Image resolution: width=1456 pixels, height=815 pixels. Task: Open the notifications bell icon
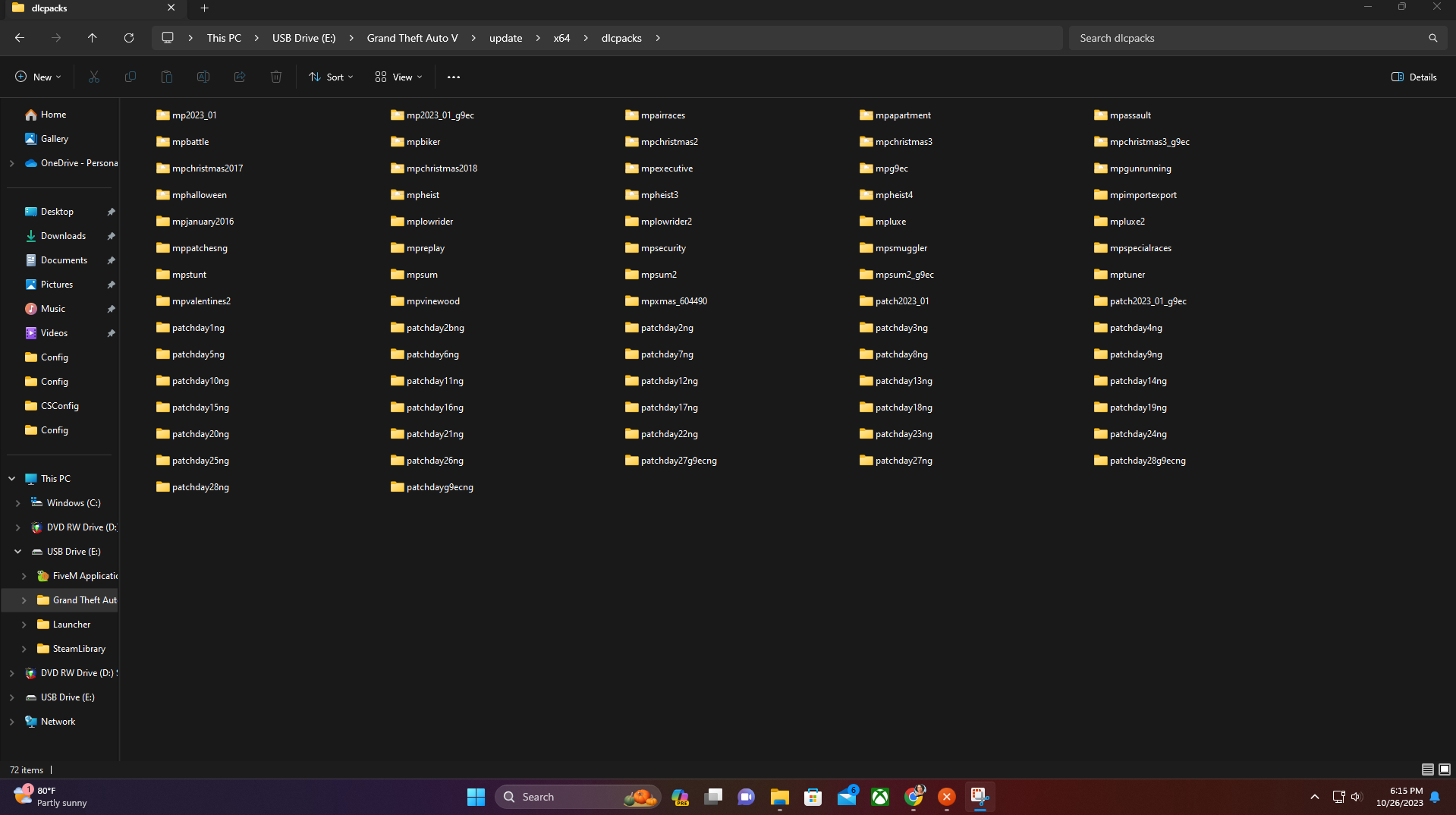pos(1435,797)
